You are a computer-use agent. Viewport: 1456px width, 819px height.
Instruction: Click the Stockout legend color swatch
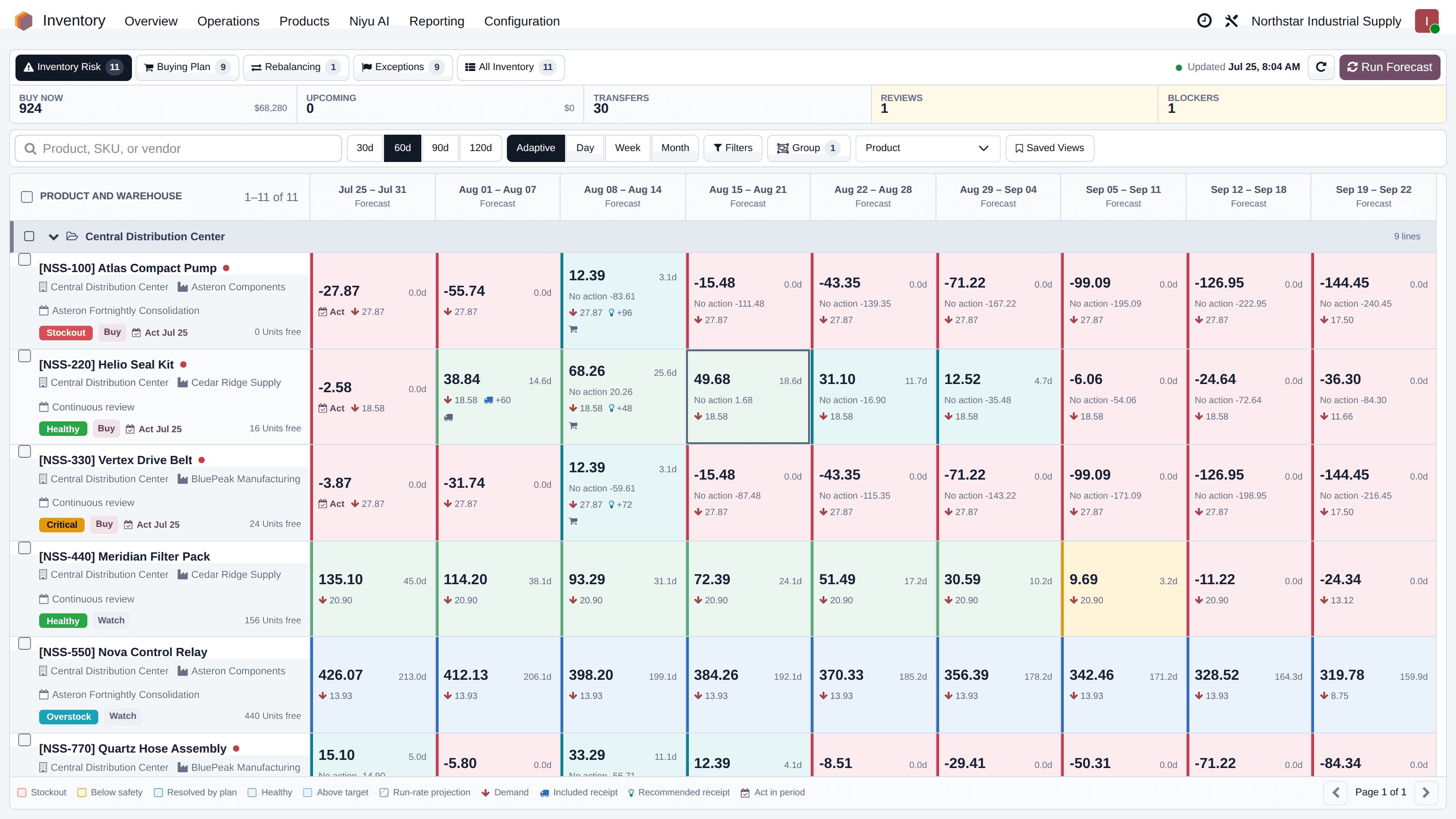point(22,793)
